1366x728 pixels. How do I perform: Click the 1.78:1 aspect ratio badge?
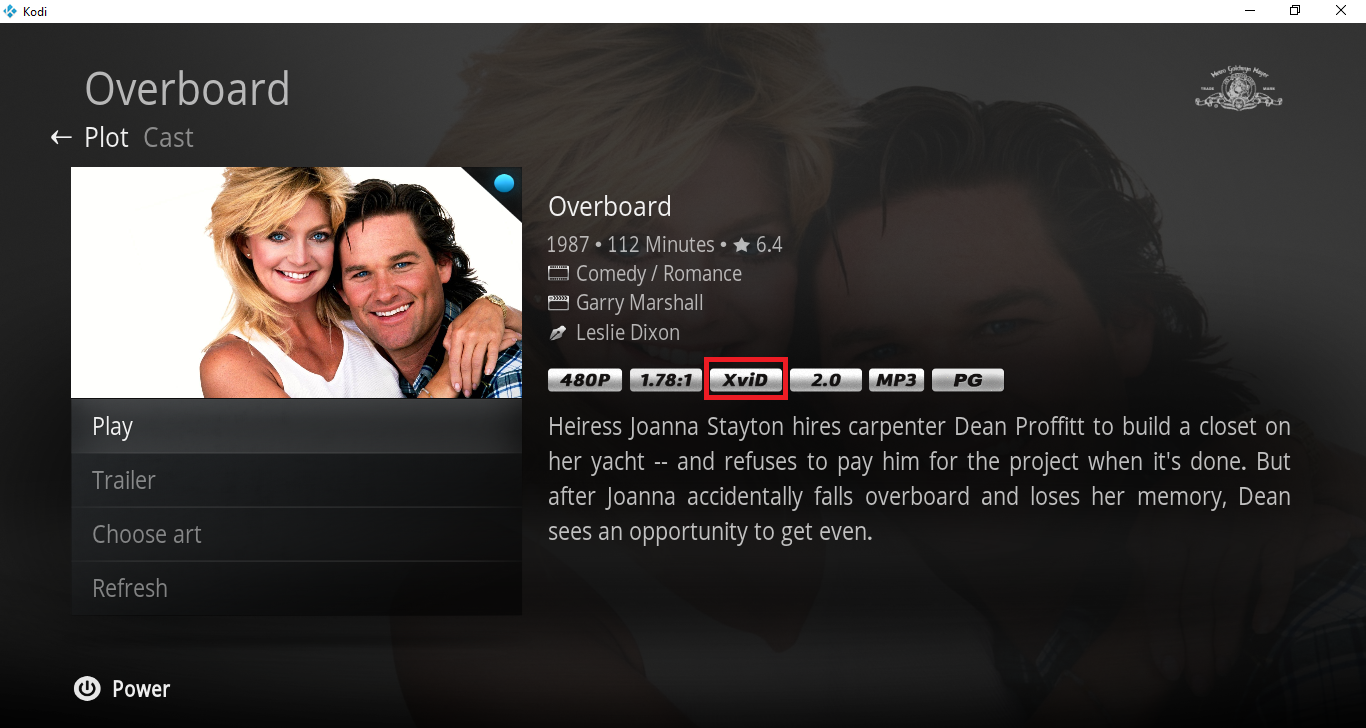click(x=665, y=380)
